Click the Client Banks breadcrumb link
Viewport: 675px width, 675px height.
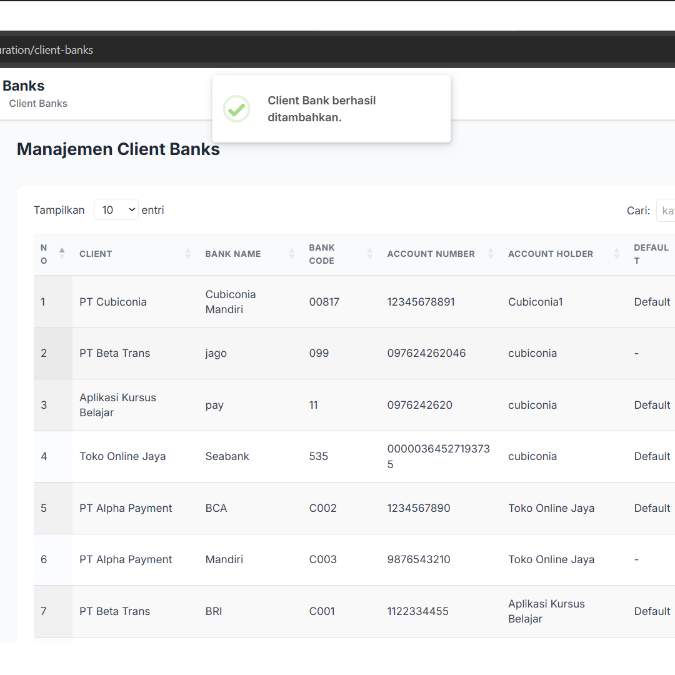click(x=38, y=104)
